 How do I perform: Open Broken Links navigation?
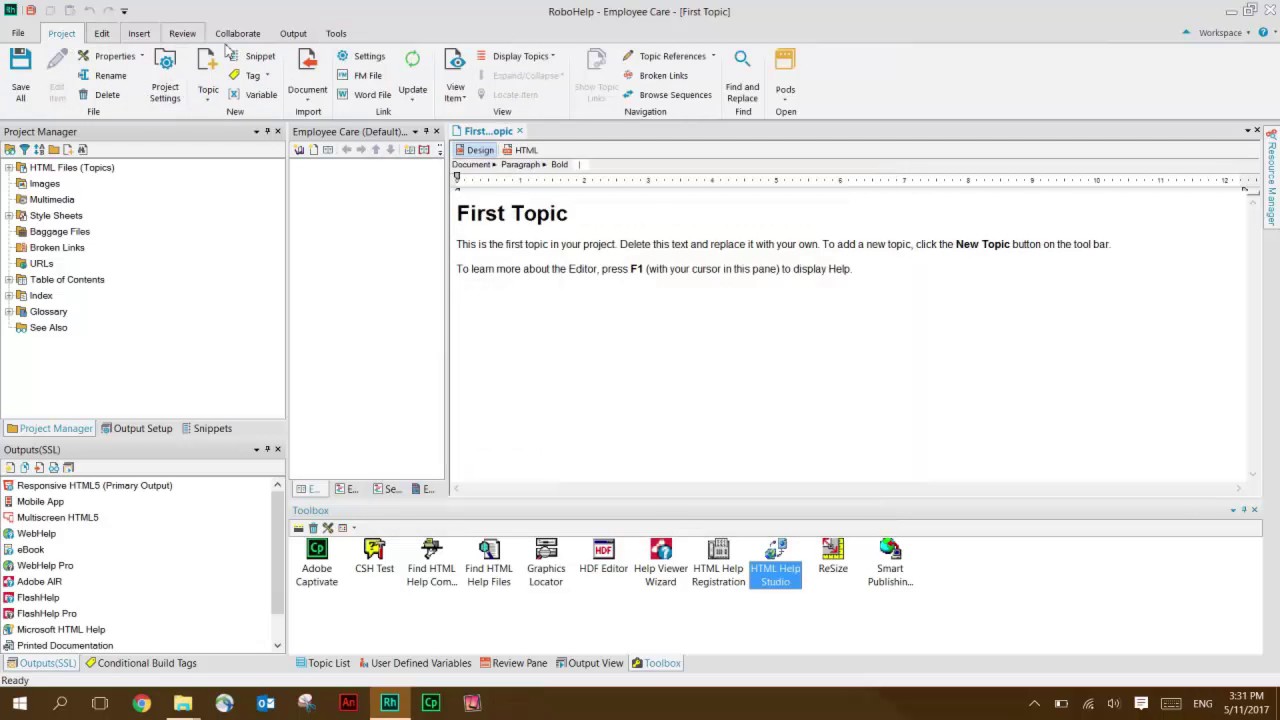(655, 75)
